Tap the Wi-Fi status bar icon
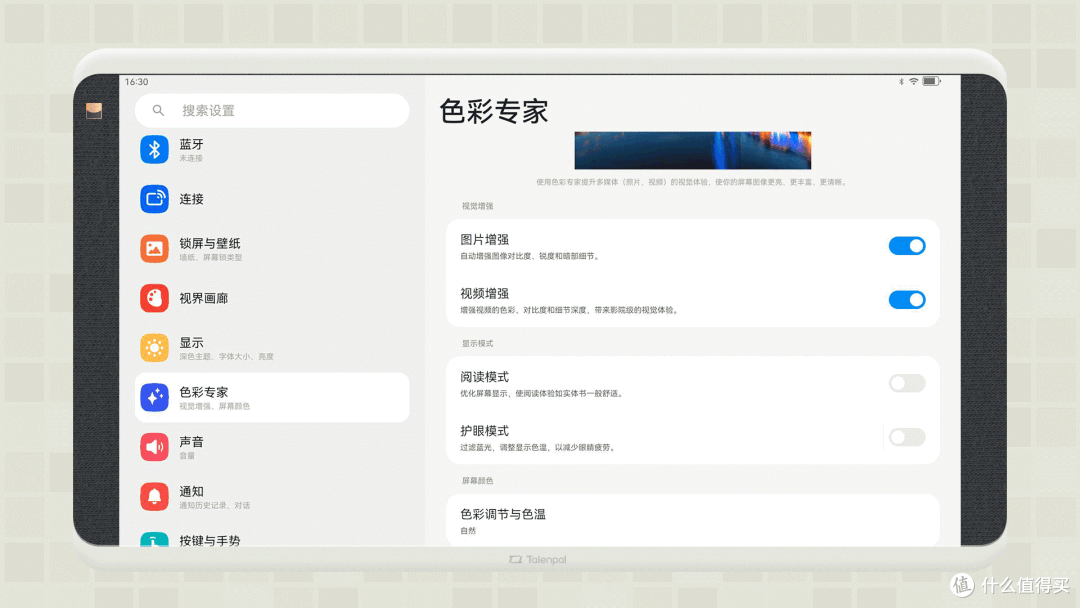The height and width of the screenshot is (608, 1080). [x=913, y=81]
